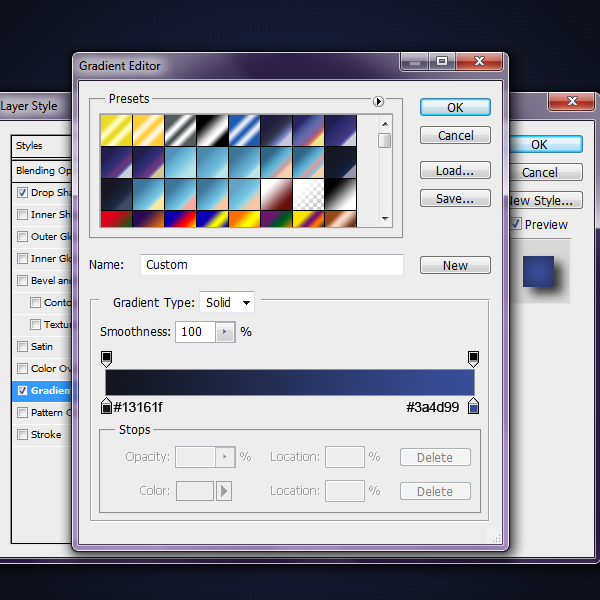Select the blue and white striped preset
This screenshot has height=600, width=600.
pyautogui.click(x=245, y=130)
